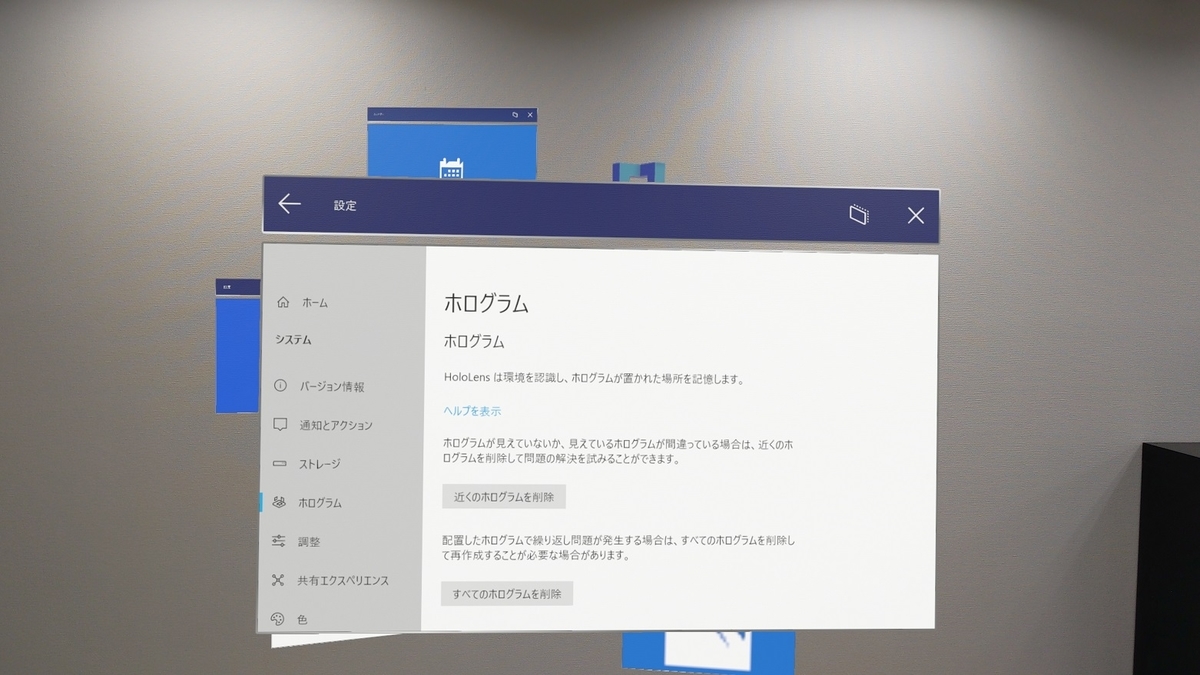
Task: Click the システム section heading in sidebar
Action: click(293, 340)
